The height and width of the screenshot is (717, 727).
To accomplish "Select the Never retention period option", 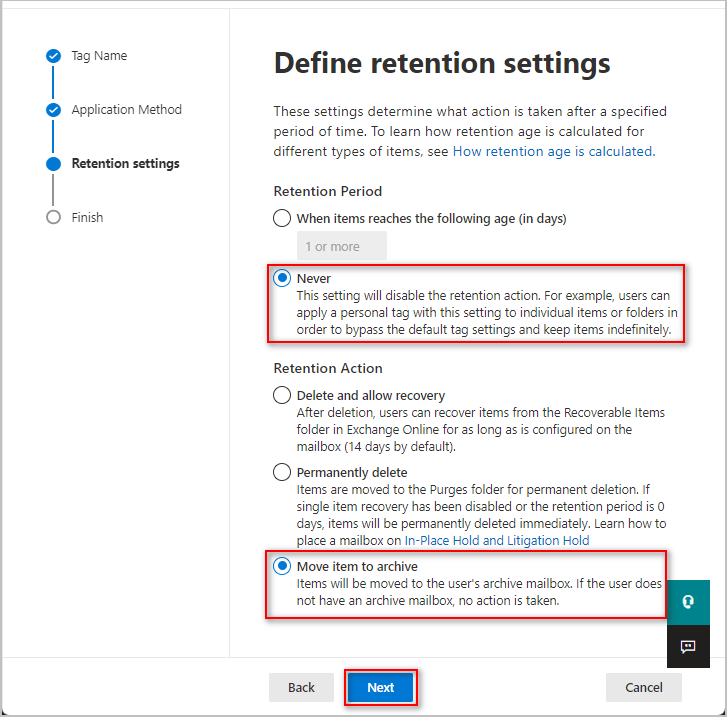I will point(282,278).
